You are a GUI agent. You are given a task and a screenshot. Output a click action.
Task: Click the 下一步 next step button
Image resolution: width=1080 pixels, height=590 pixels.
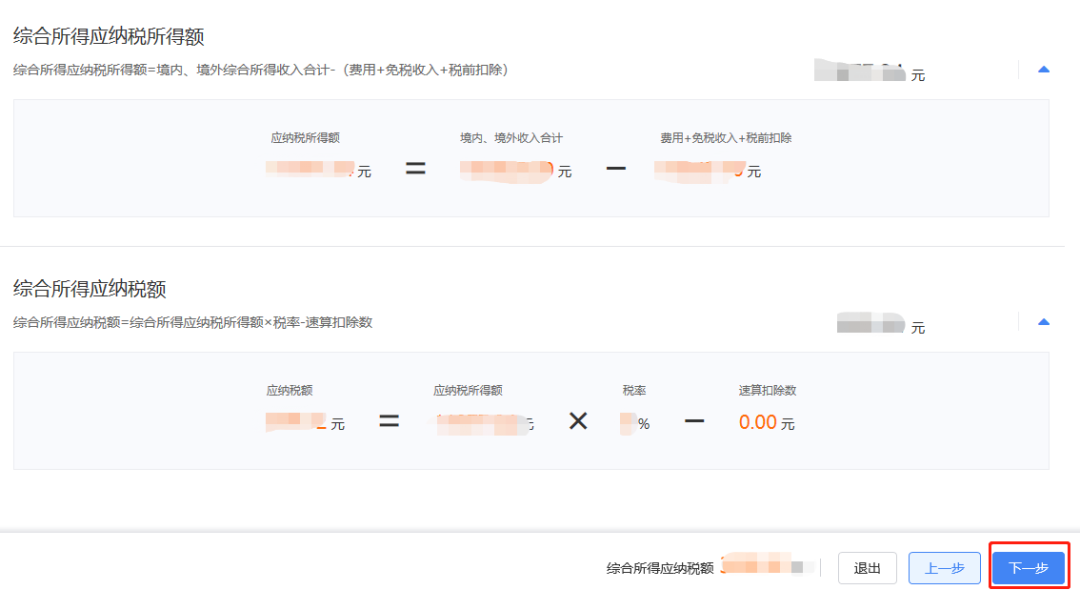click(x=1028, y=568)
